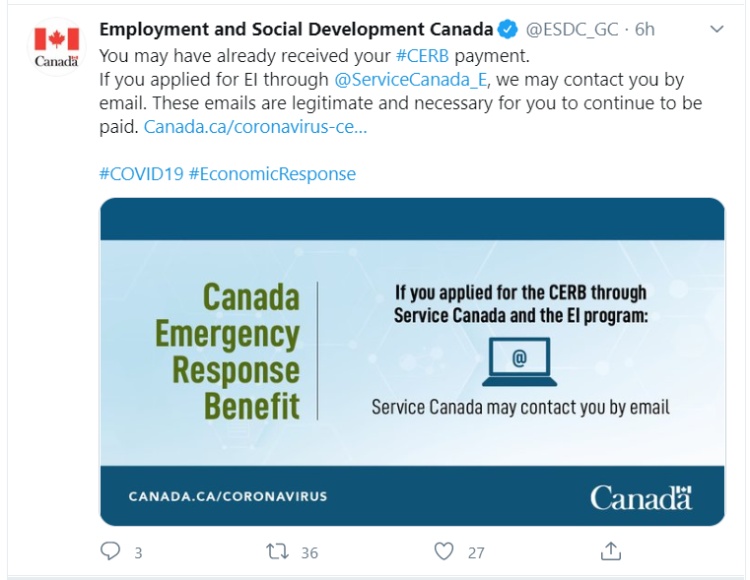Screen dimensions: 750x580
Task: Open the 6h tweet timestamp
Action: click(644, 30)
